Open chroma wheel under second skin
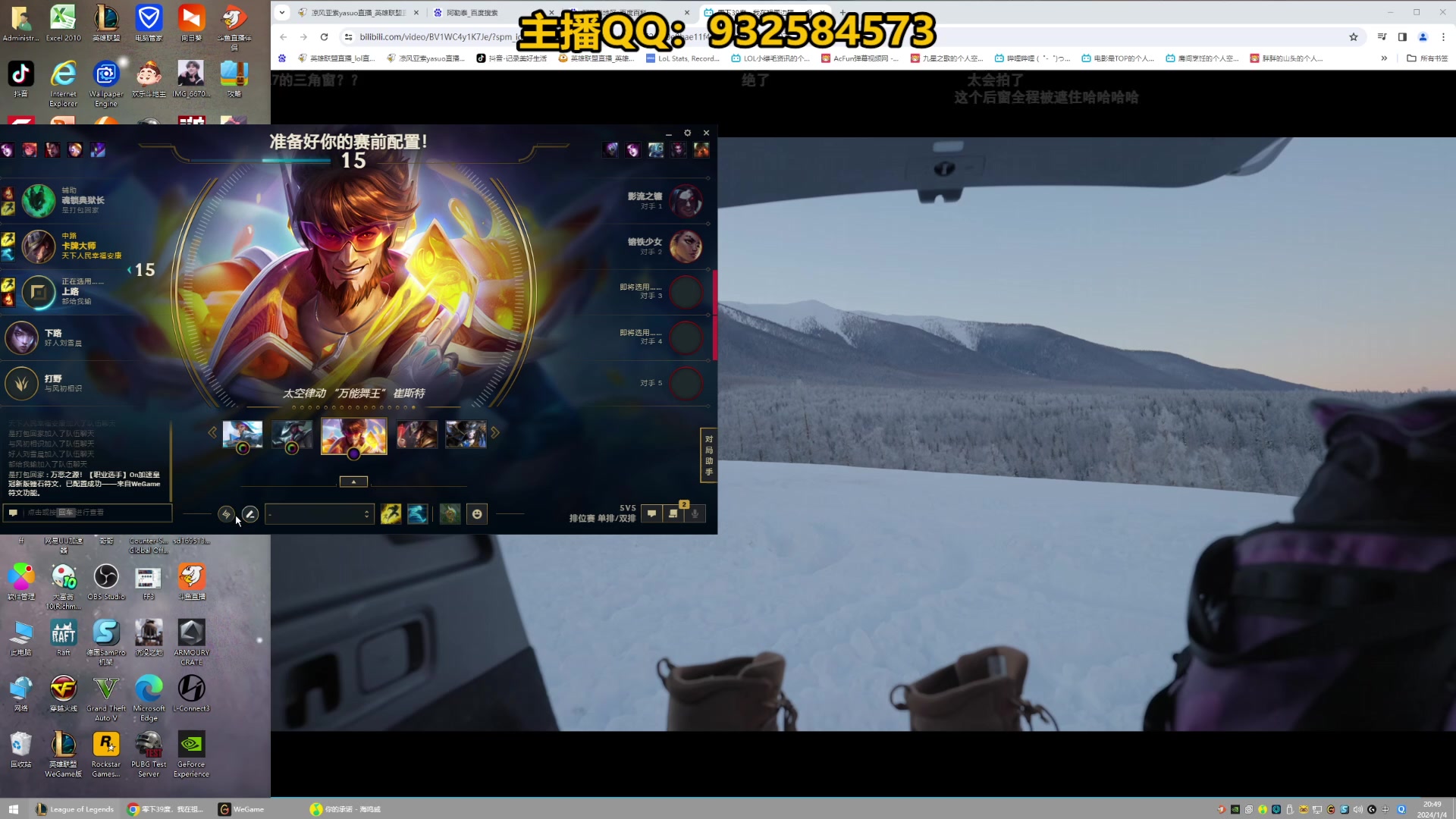Viewport: 1456px width, 819px height. click(292, 448)
